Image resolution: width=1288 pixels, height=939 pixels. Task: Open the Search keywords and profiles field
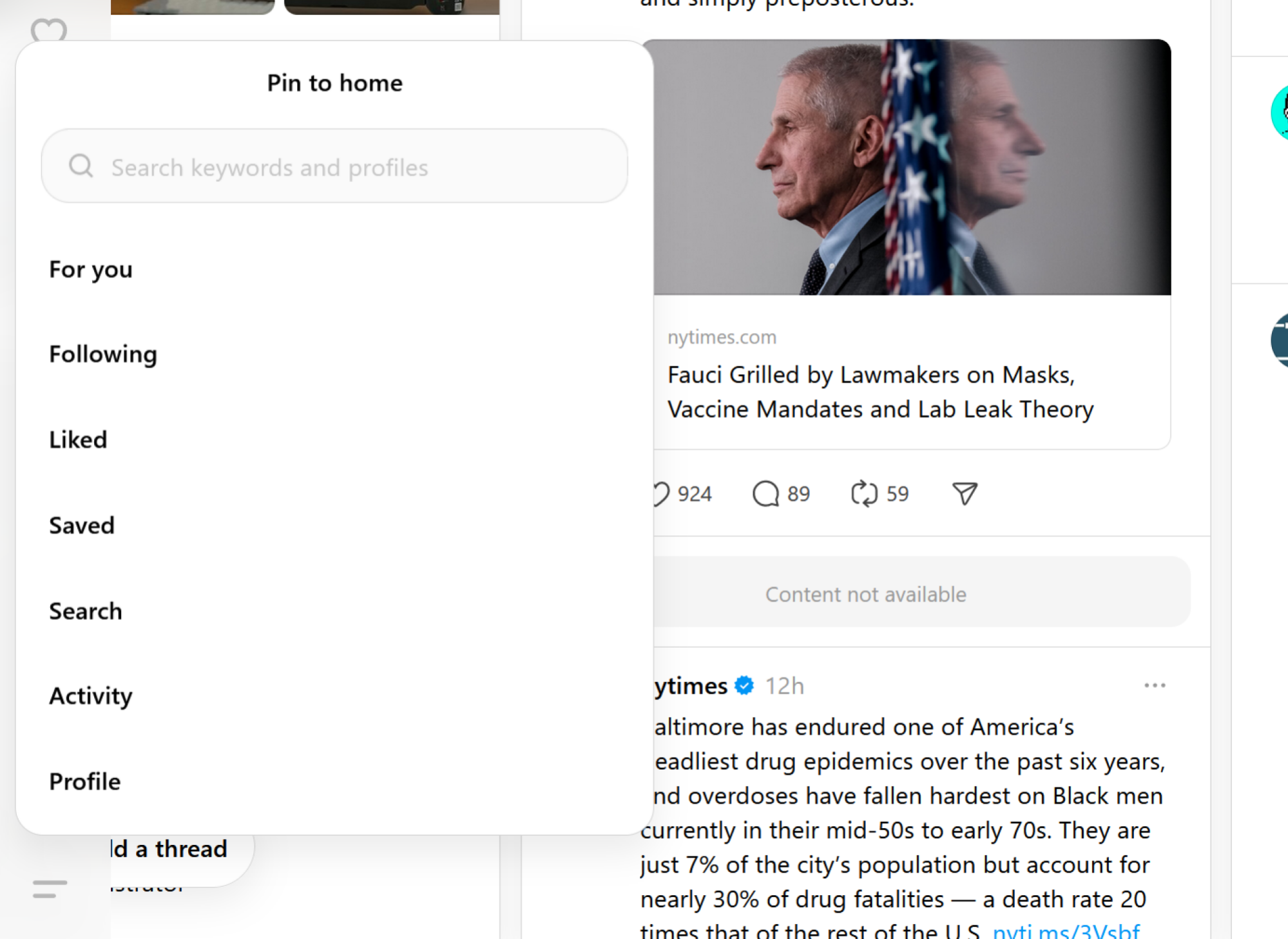[x=334, y=166]
